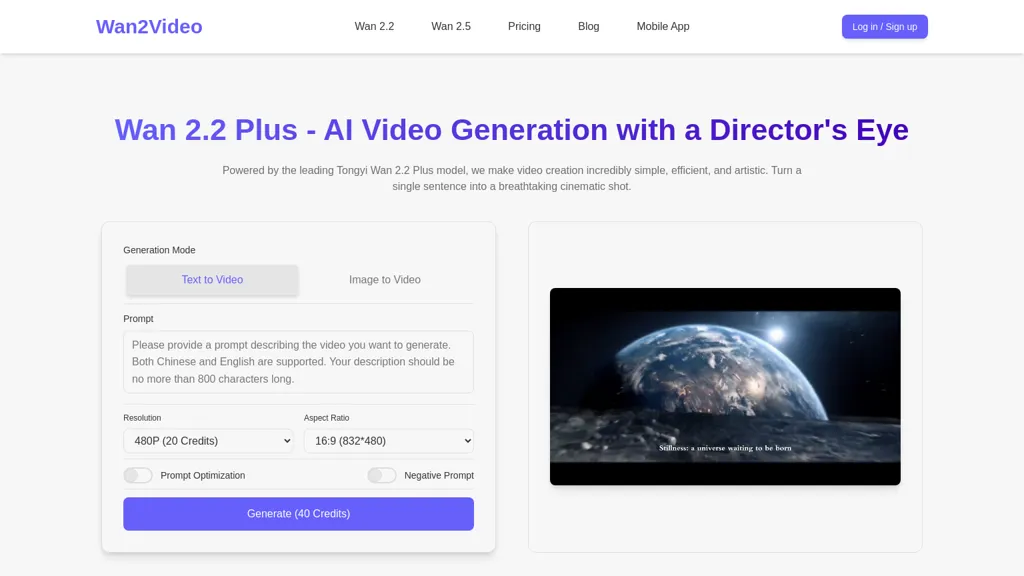Click the Prompt Optimization label text
The height and width of the screenshot is (576, 1024).
tap(202, 475)
